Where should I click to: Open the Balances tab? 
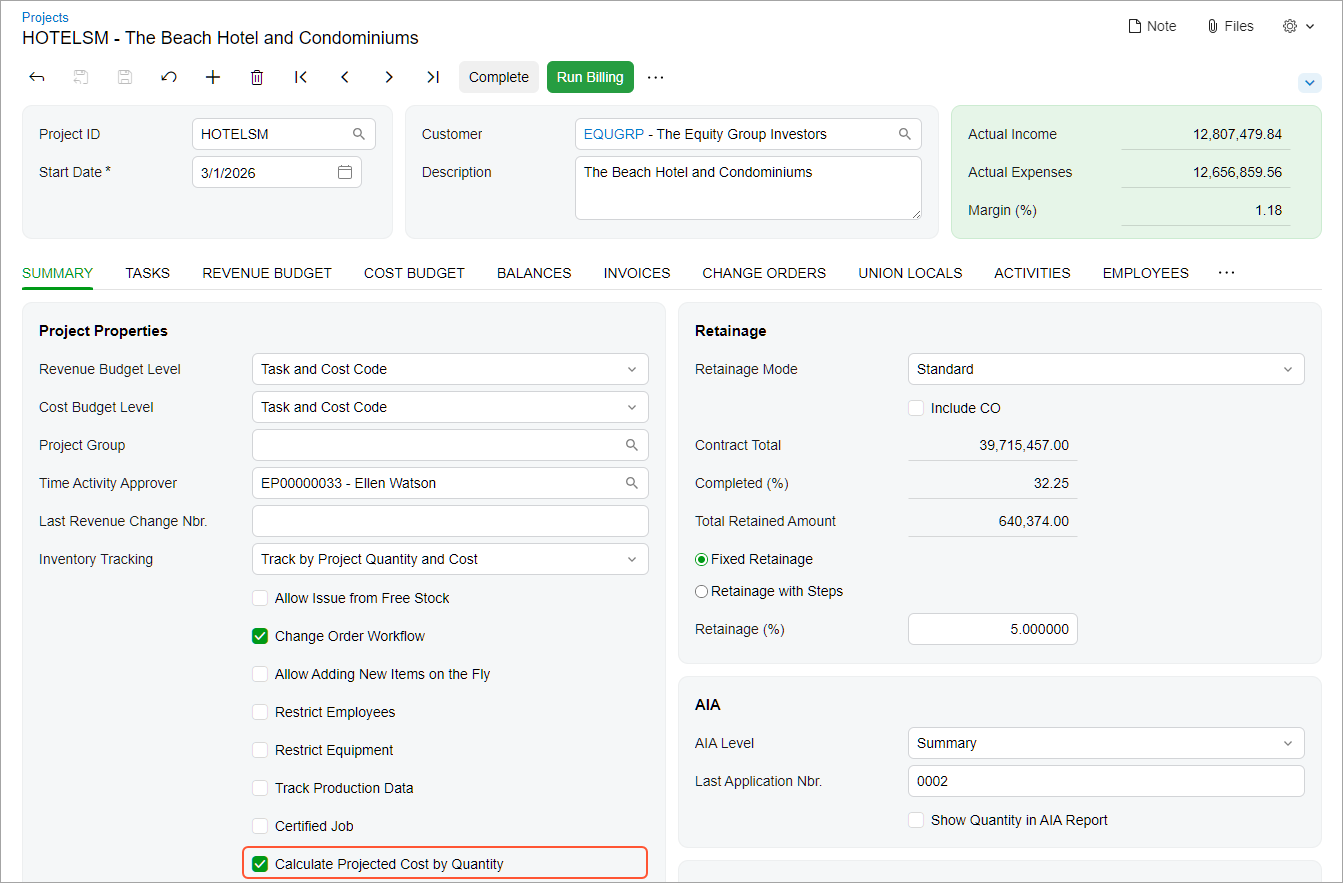click(534, 273)
